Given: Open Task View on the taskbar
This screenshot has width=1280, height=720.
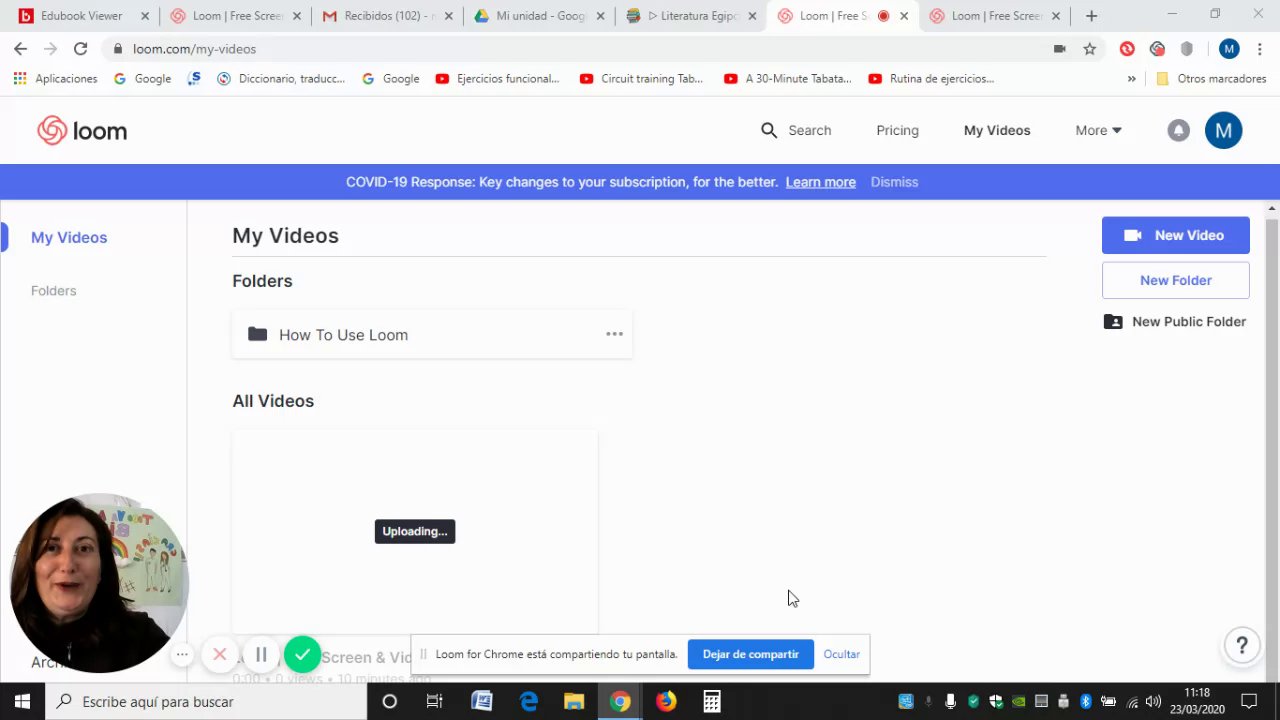Looking at the screenshot, I should 435,701.
